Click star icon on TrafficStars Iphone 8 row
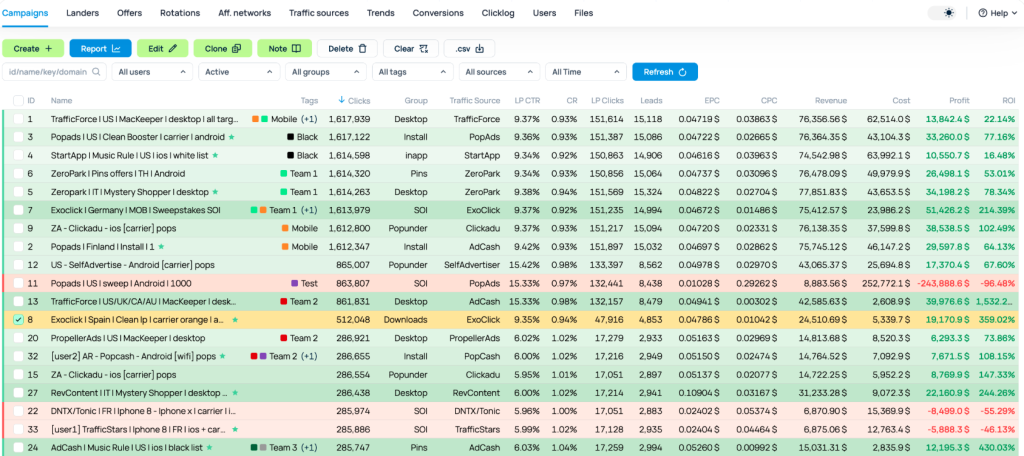 [x=235, y=429]
